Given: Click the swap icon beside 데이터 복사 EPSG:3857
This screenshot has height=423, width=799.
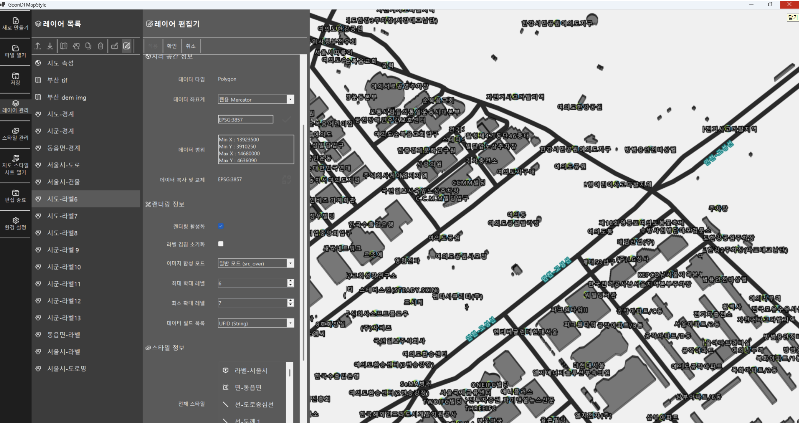Looking at the screenshot, I should point(286,179).
